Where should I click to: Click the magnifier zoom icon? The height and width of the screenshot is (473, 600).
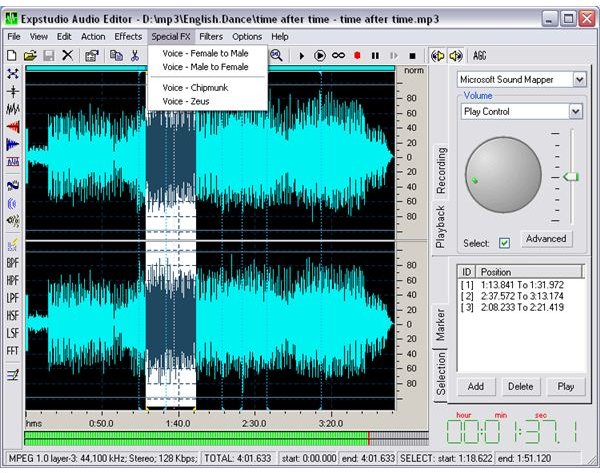276,56
